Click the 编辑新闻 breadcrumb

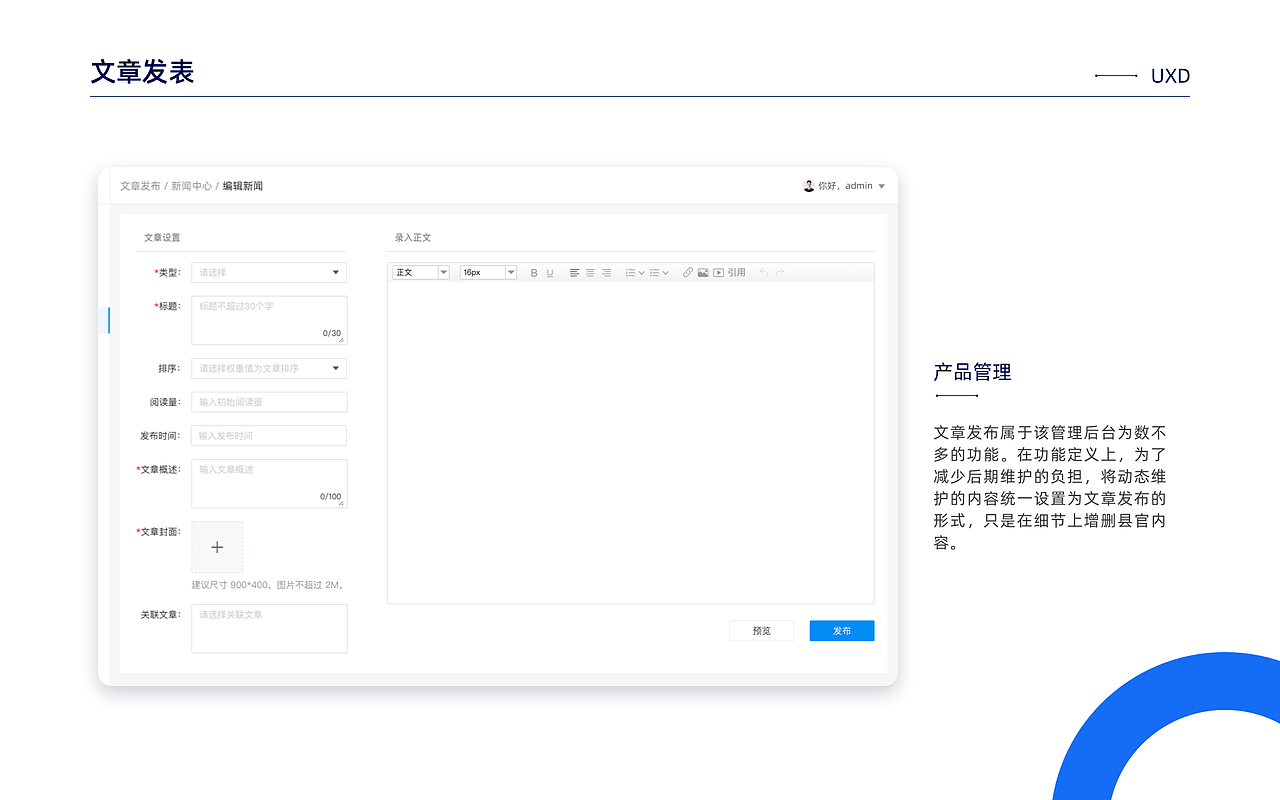tap(243, 186)
